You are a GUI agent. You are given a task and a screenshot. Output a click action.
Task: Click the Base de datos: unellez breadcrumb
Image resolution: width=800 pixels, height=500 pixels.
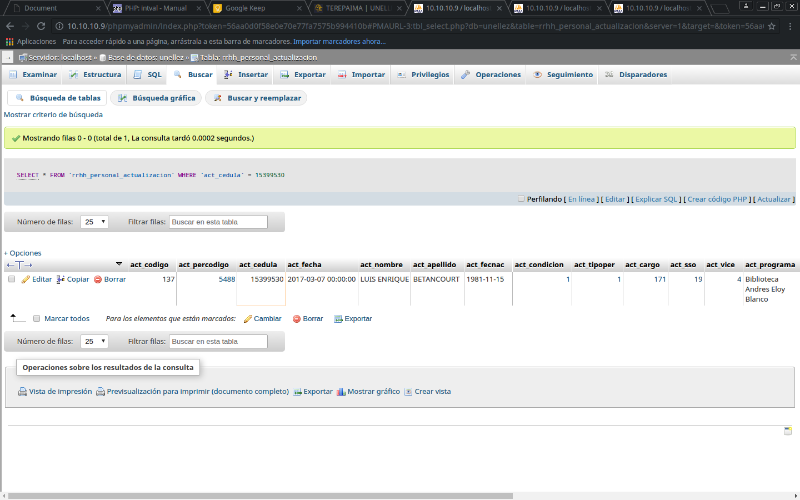pos(145,58)
